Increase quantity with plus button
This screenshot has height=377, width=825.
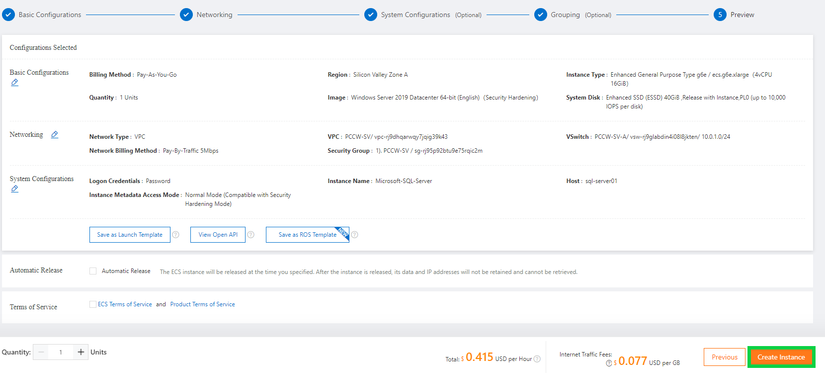click(81, 352)
